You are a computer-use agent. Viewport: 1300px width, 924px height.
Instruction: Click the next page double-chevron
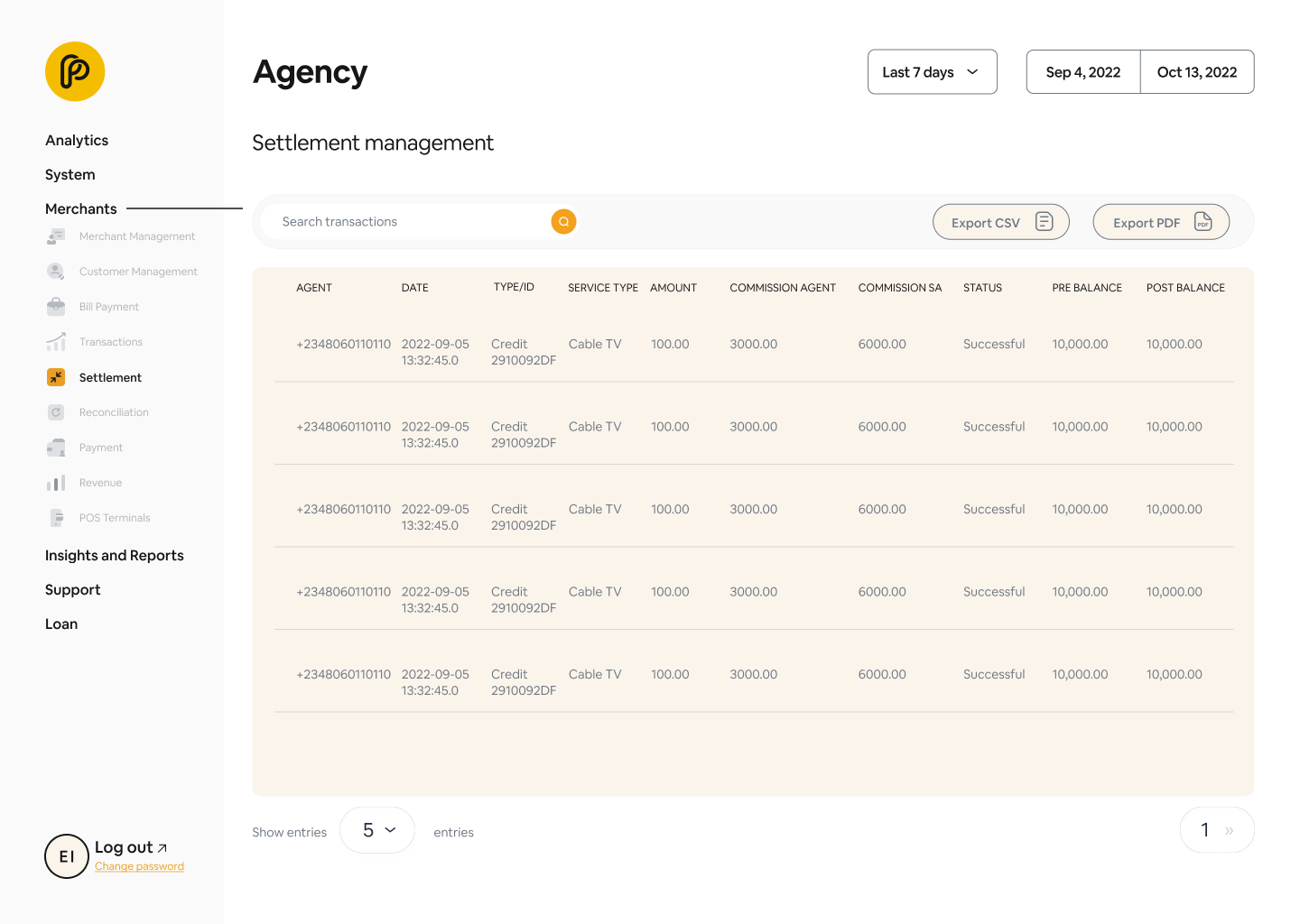[1229, 830]
